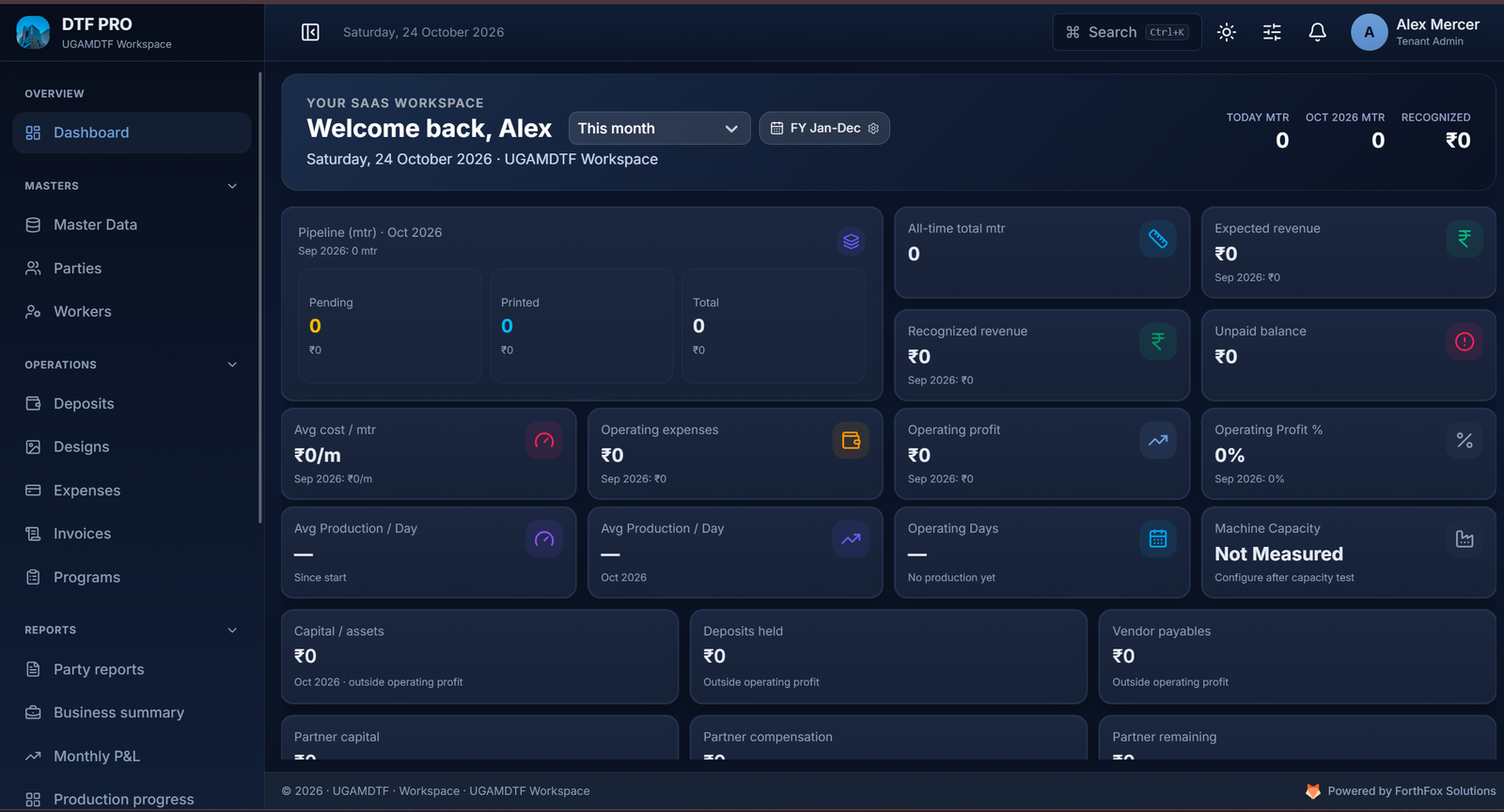Click the FY Jan-Dec button
Screen dimensions: 1504x812
[x=823, y=129]
